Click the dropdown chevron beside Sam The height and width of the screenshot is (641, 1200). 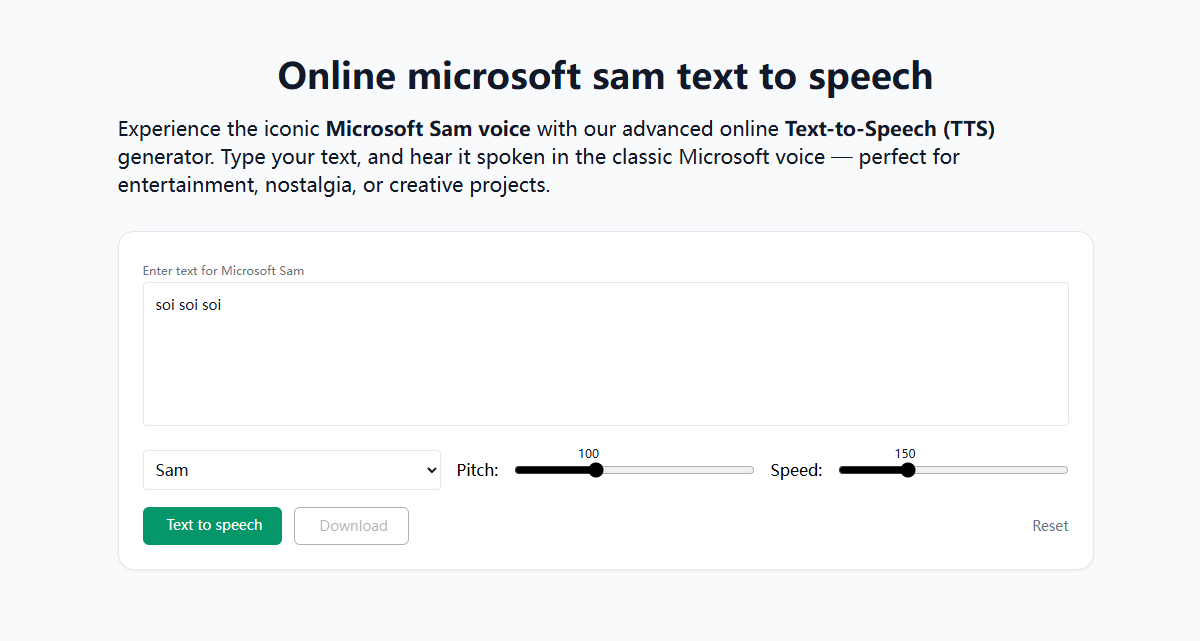430,469
